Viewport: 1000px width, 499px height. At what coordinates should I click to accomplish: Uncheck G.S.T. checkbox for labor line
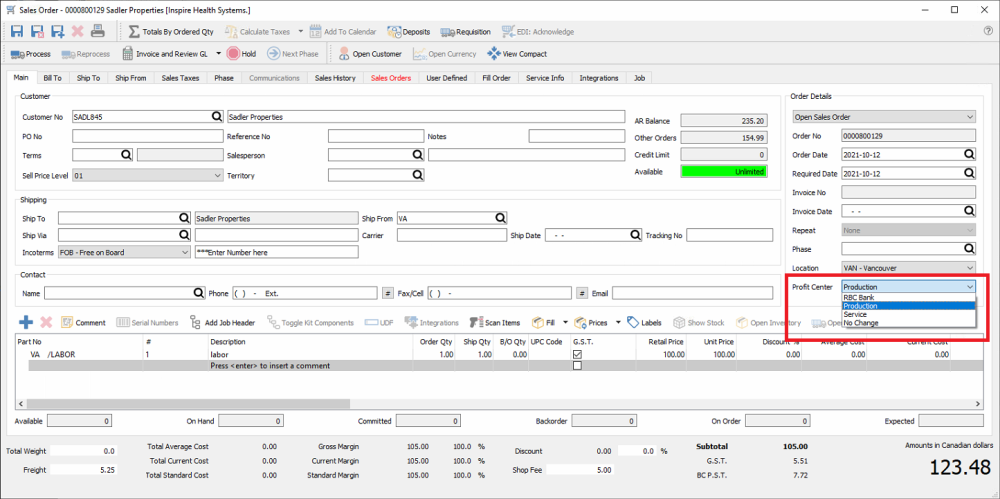pos(577,354)
